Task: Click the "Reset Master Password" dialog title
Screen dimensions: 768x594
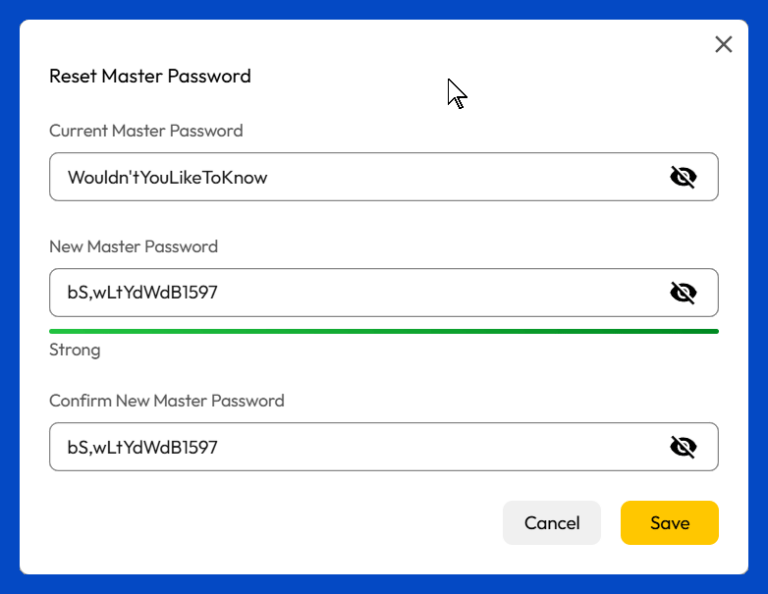Action: (x=150, y=76)
